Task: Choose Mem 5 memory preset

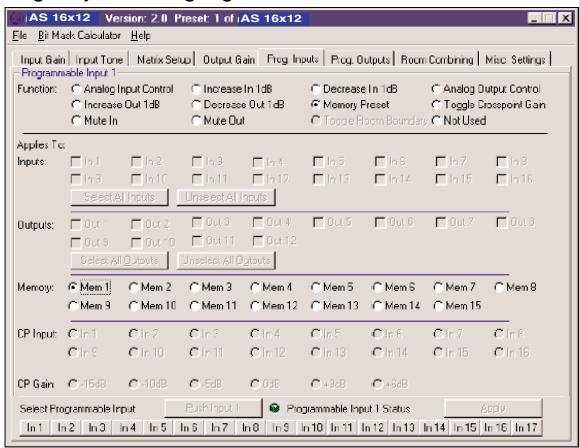Action: pyautogui.click(x=332, y=287)
